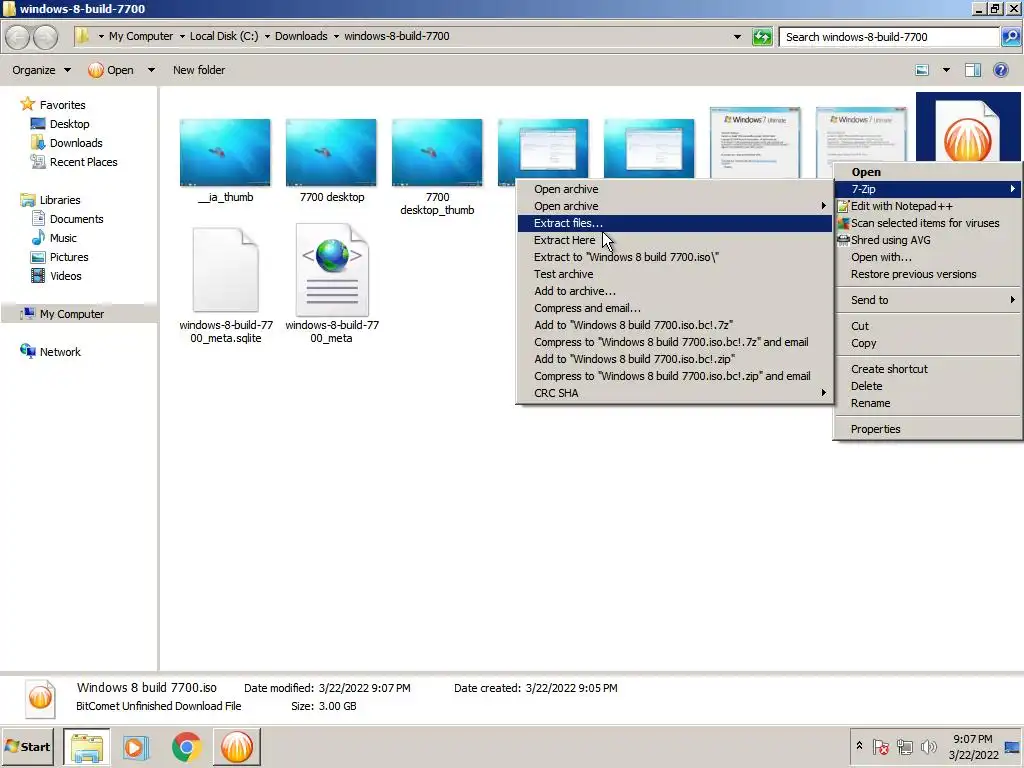The height and width of the screenshot is (768, 1024).
Task: Switch to BitComet in the taskbar
Action: (236, 746)
